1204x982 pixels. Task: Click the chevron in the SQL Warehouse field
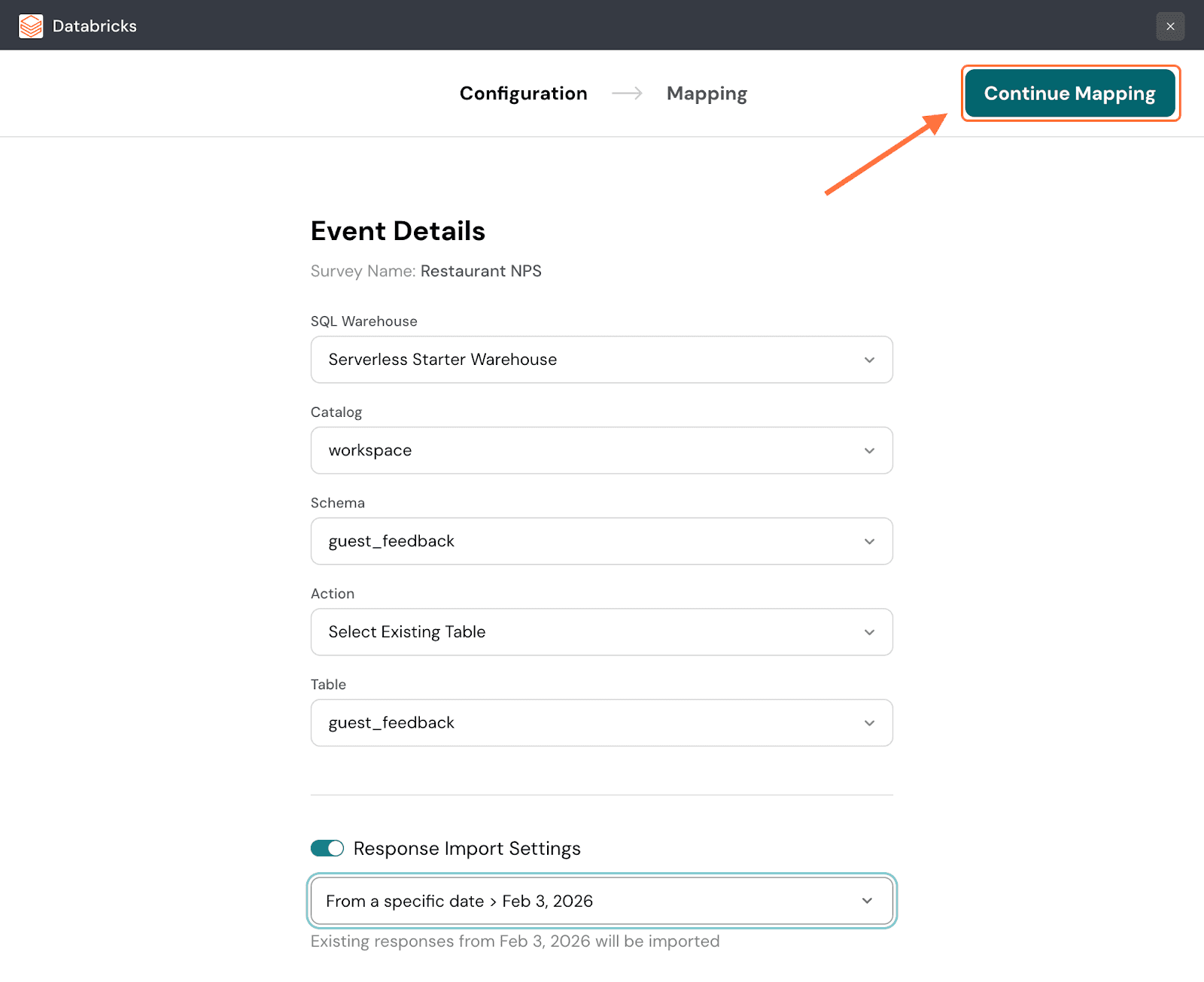(869, 360)
